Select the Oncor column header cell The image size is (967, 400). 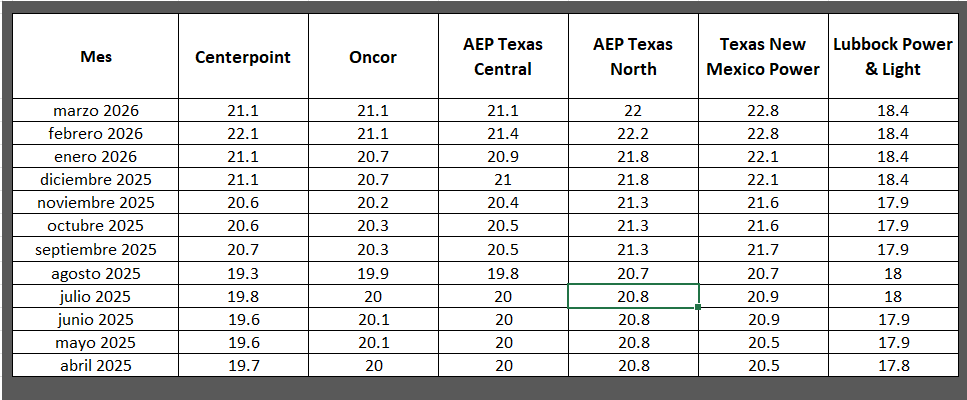point(373,57)
